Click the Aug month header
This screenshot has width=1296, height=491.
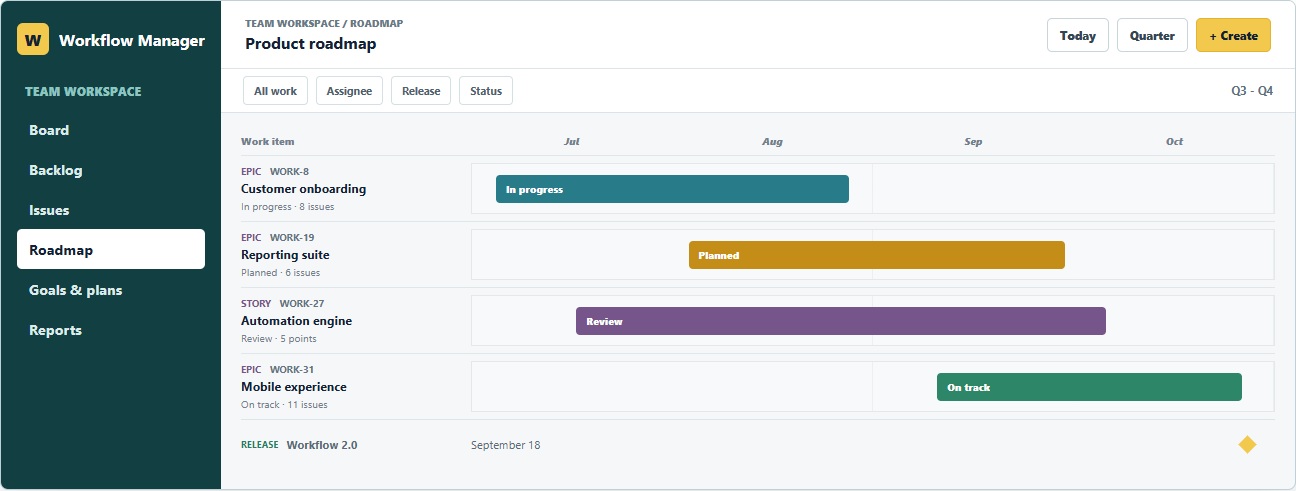pyautogui.click(x=772, y=142)
